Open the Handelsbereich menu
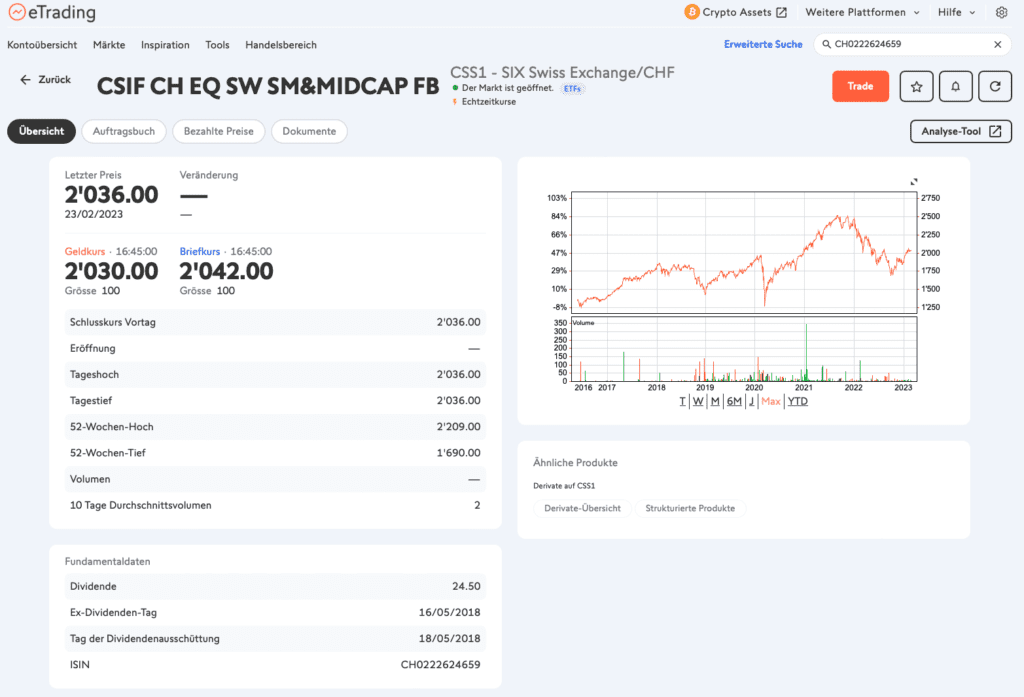The height and width of the screenshot is (697, 1024). coord(281,45)
